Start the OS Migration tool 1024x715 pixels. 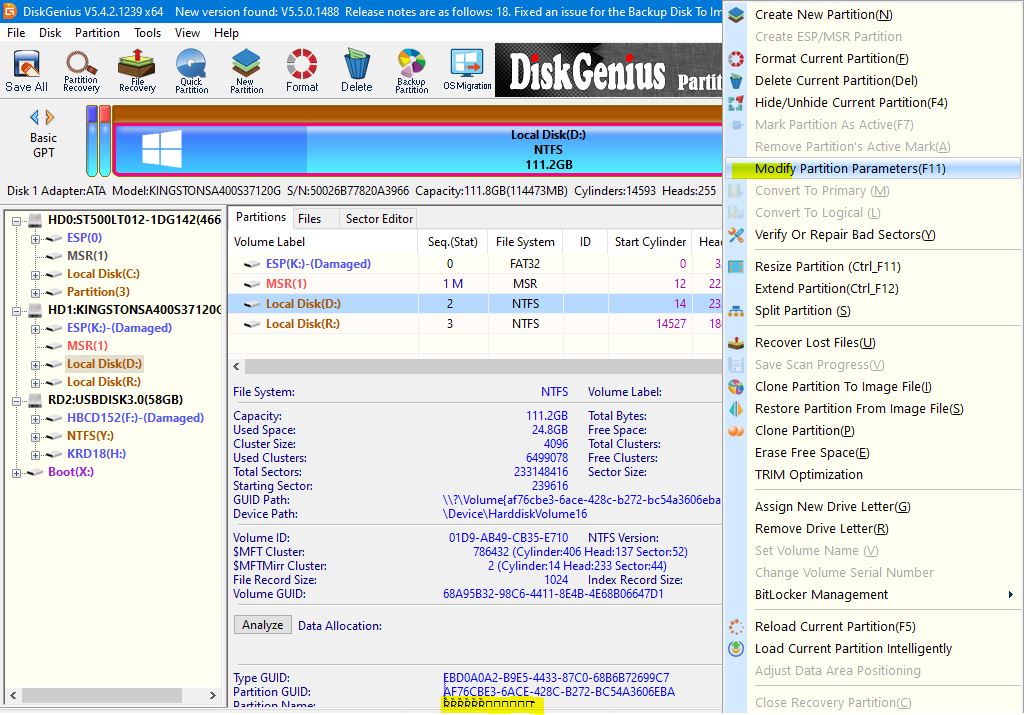(x=467, y=70)
